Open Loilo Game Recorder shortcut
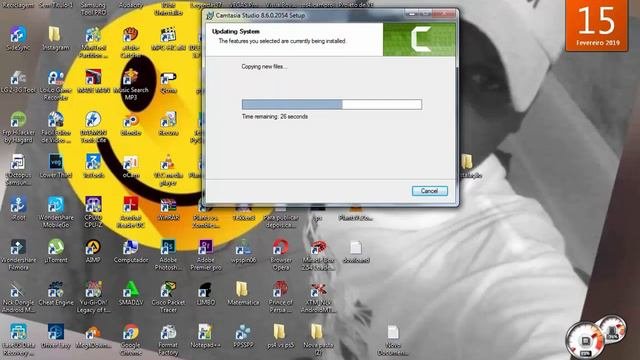This screenshot has height=360, width=640. (56, 86)
